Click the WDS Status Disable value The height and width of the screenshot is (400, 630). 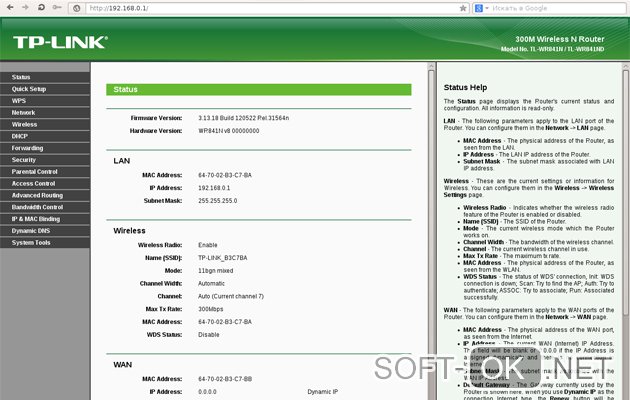209,335
